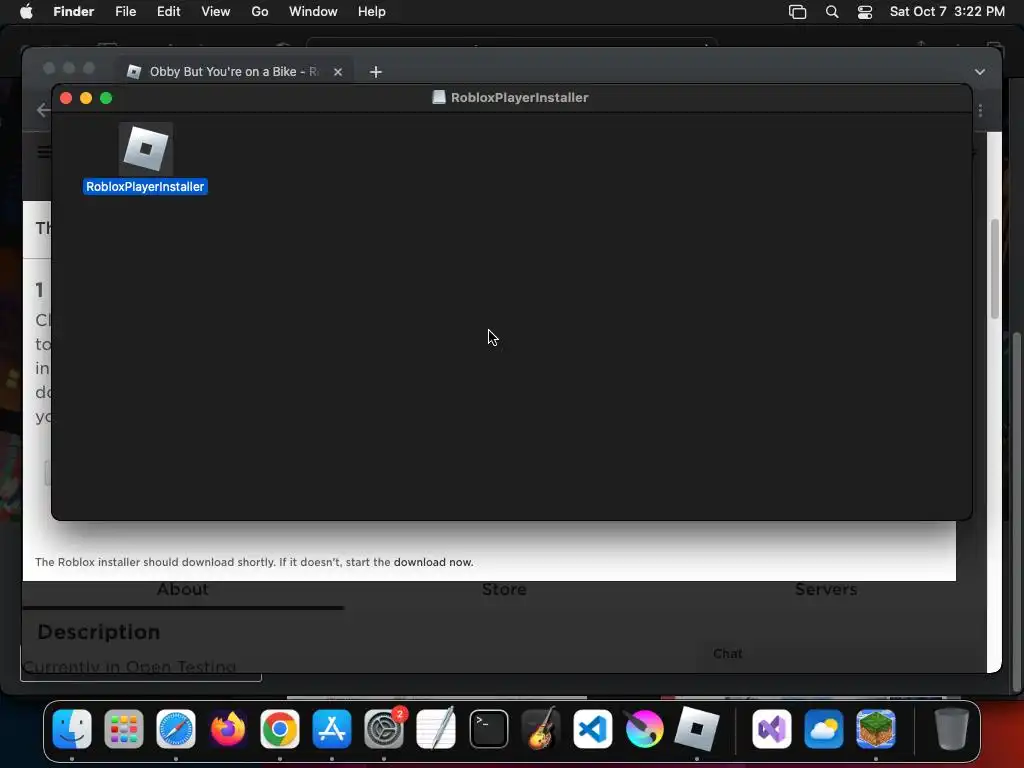This screenshot has height=768, width=1024.
Task: Open the Chat panel on the Roblox page
Action: coord(728,654)
